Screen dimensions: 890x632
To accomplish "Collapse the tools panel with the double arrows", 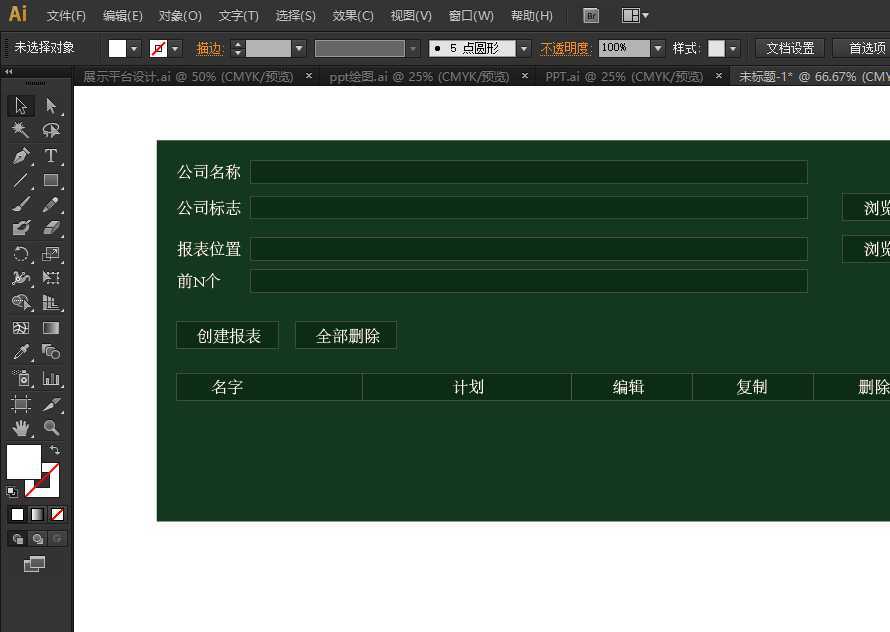I will [9, 71].
